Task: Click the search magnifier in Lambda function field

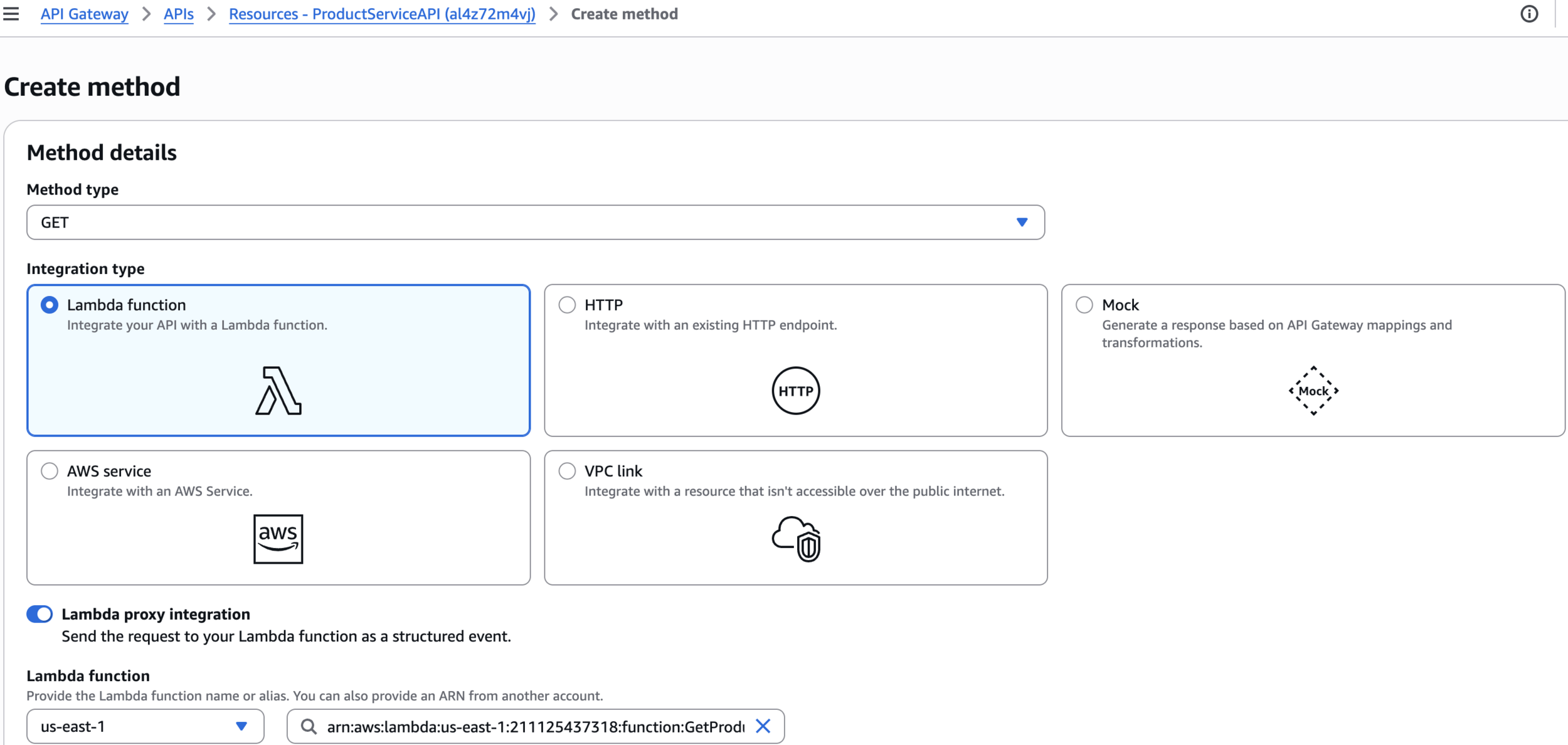Action: point(308,726)
